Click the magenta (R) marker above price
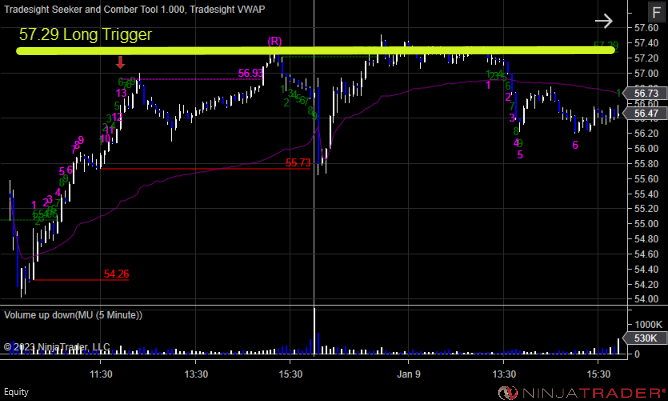668x401 pixels. pyautogui.click(x=274, y=41)
